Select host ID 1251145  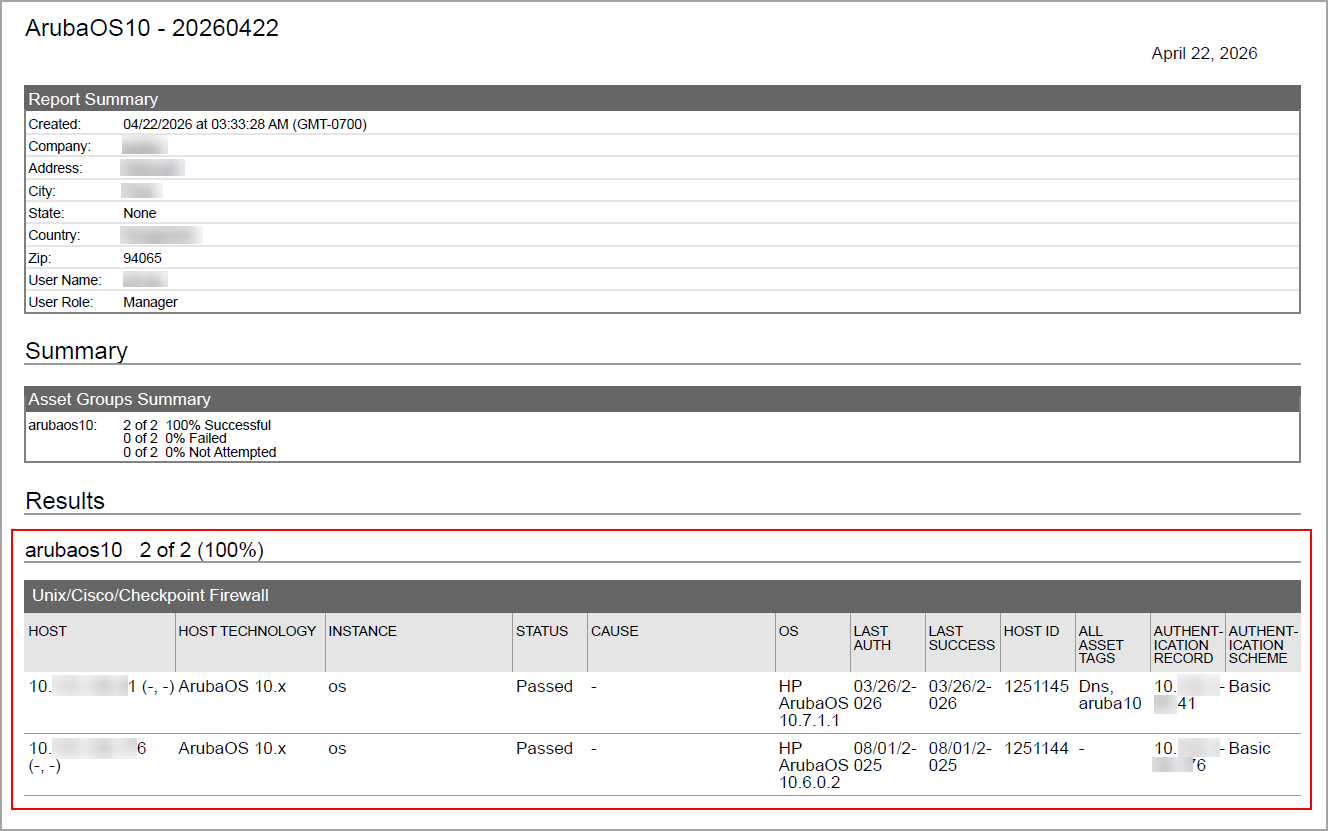point(1036,687)
